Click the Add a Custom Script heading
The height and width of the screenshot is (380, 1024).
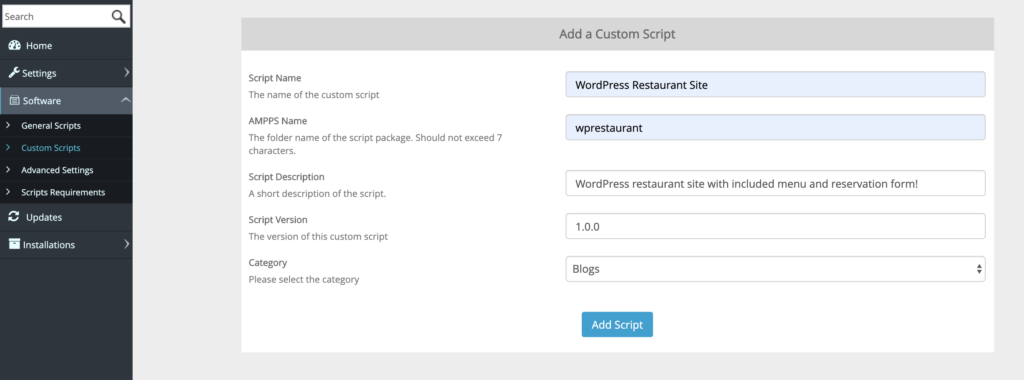[x=617, y=34]
